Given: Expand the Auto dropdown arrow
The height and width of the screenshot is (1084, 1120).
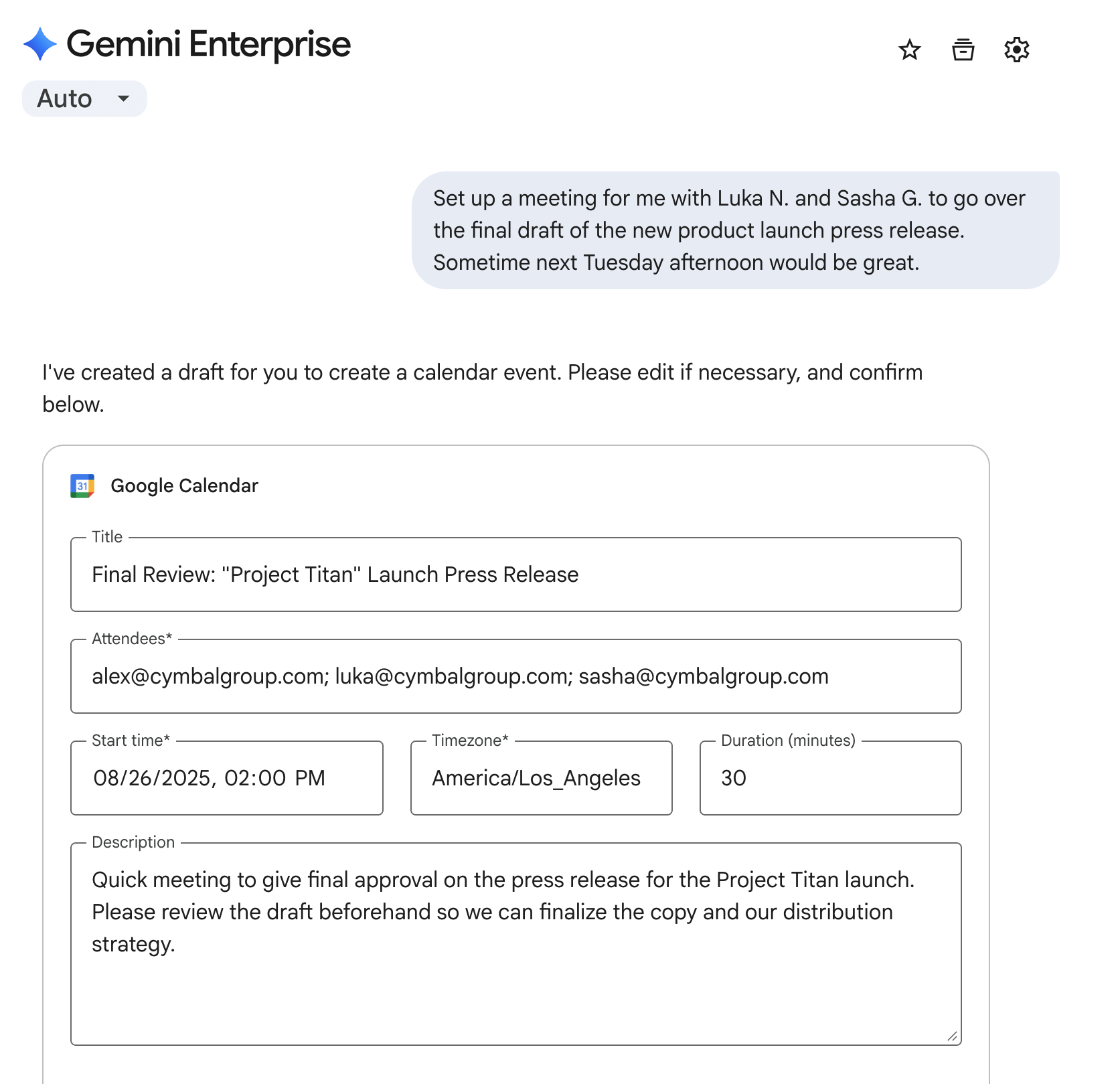Looking at the screenshot, I should coord(123,98).
